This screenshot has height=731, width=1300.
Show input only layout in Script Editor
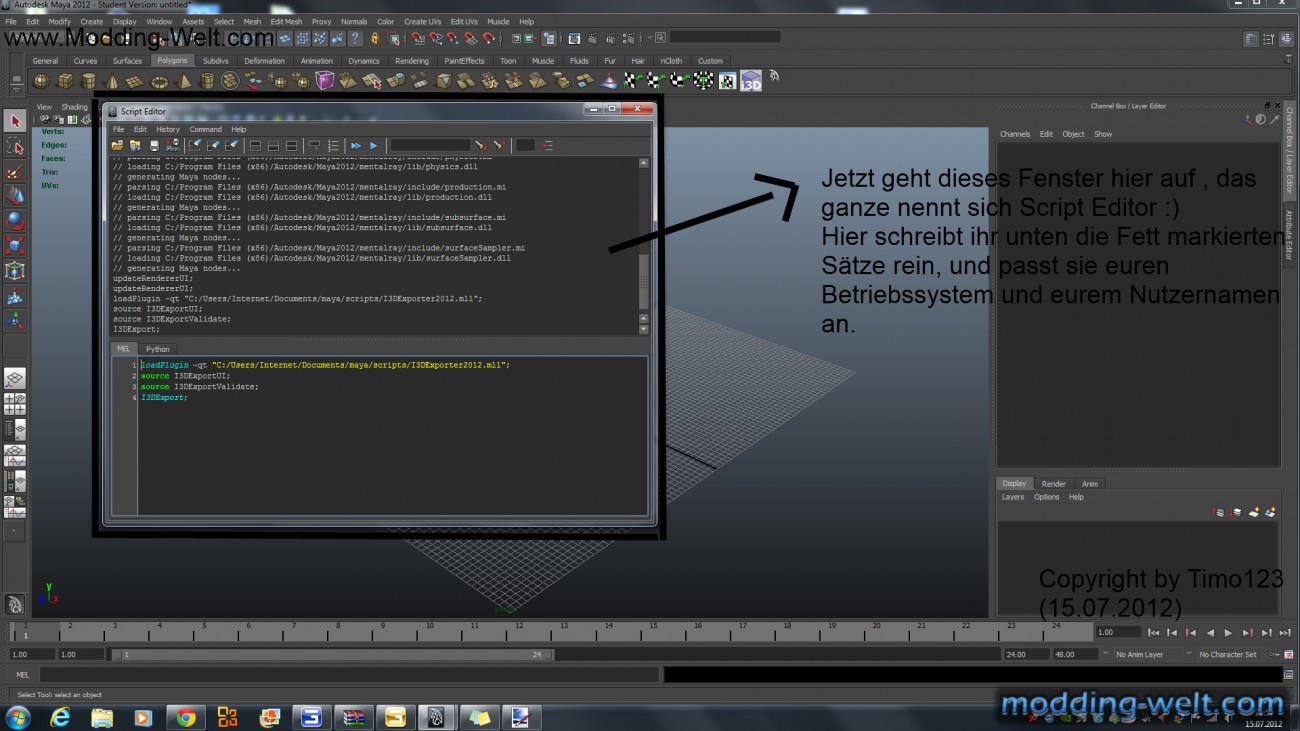273,146
